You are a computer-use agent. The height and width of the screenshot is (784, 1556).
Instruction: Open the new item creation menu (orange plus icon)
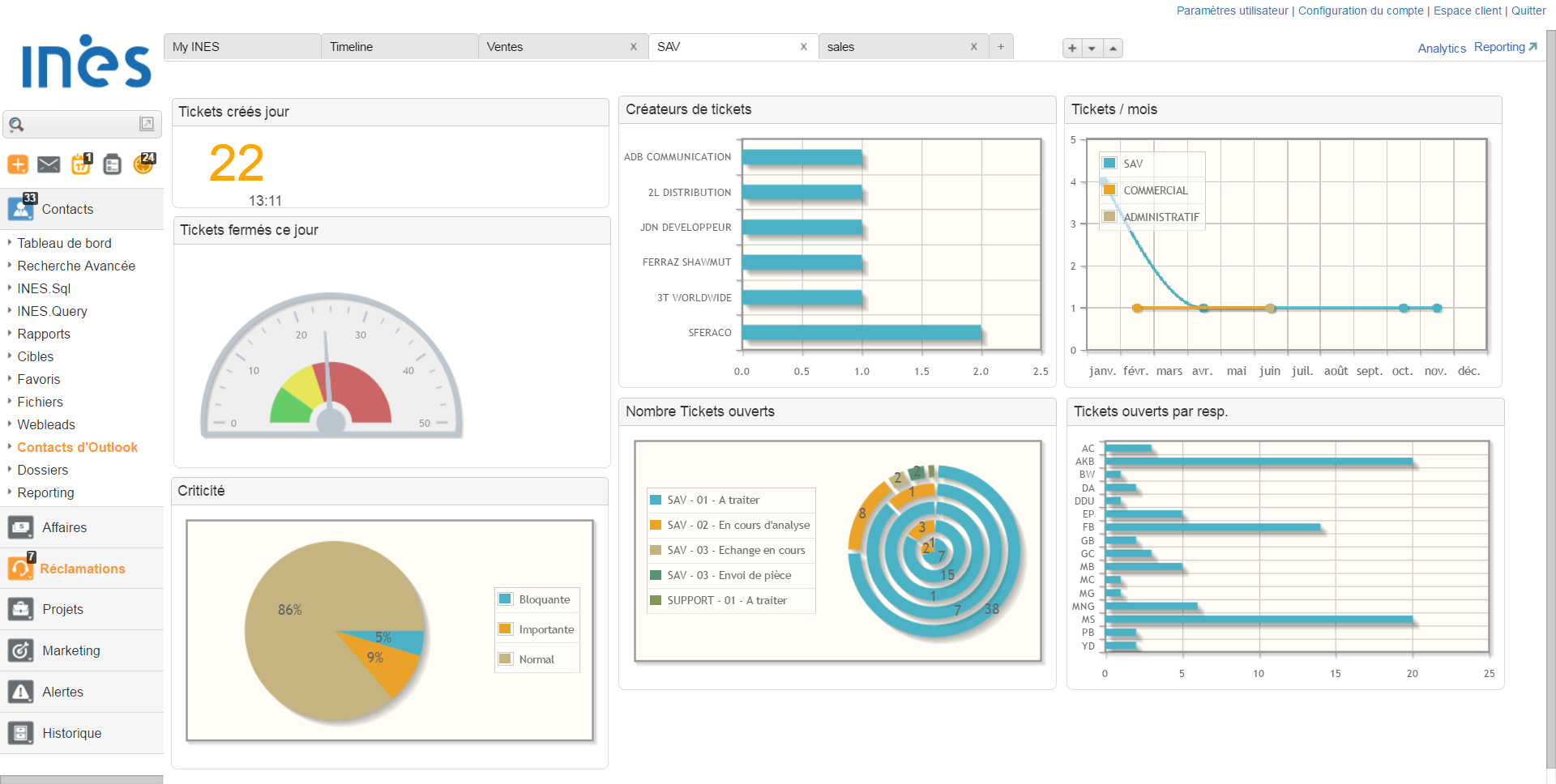[18, 164]
